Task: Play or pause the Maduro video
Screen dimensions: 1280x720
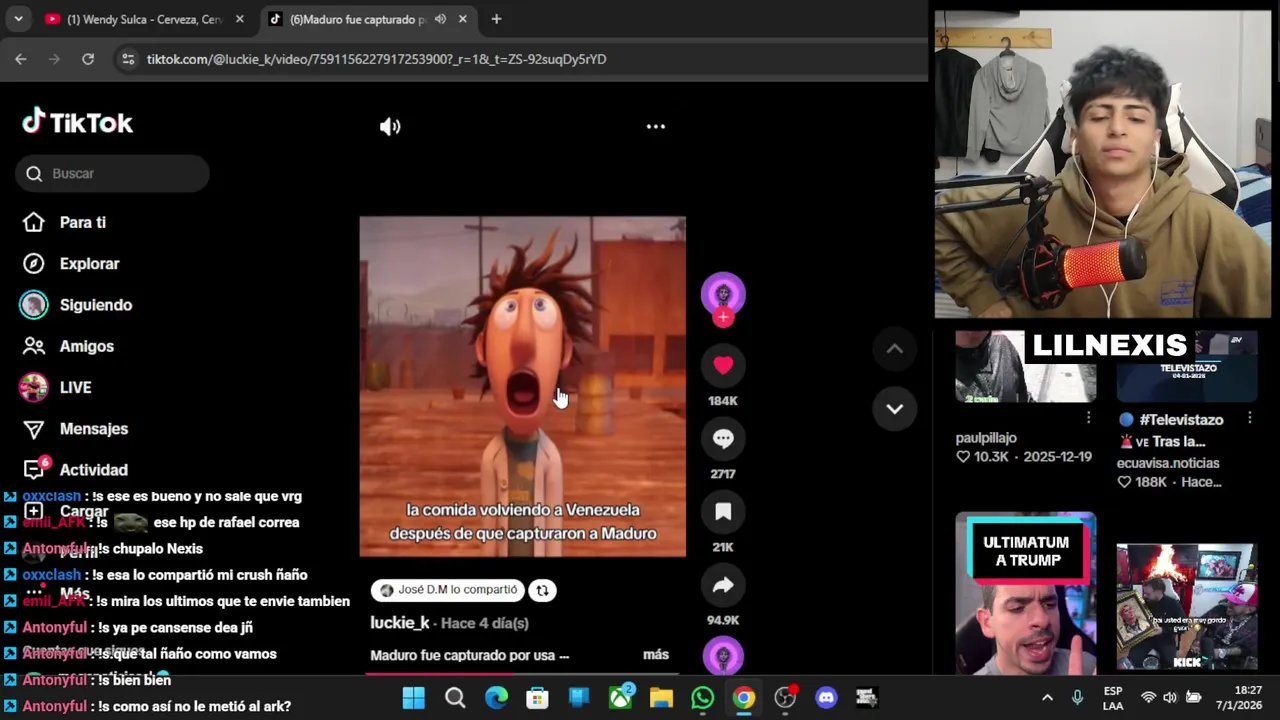Action: (523, 386)
